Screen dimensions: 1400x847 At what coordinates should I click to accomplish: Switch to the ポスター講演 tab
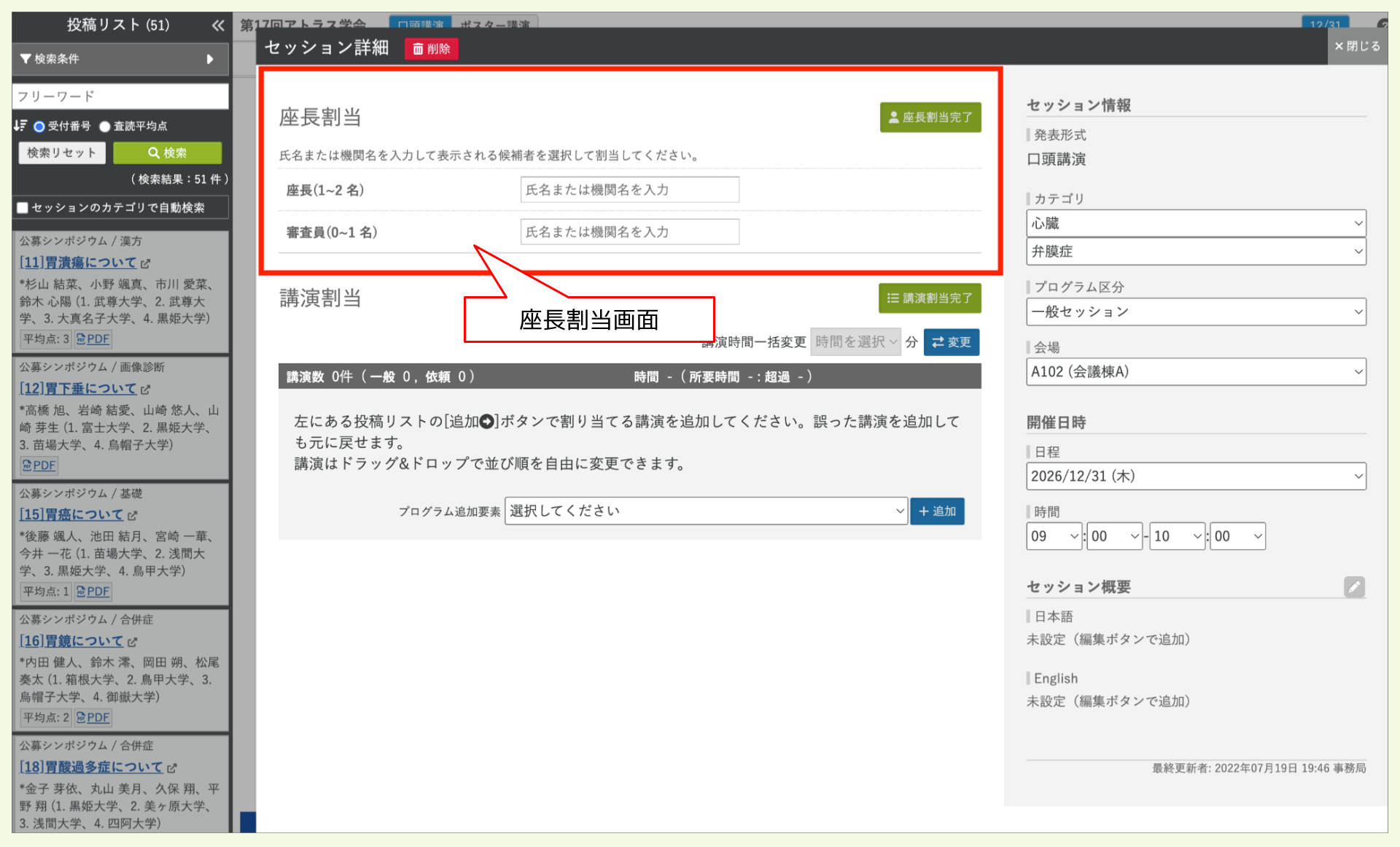[x=495, y=23]
